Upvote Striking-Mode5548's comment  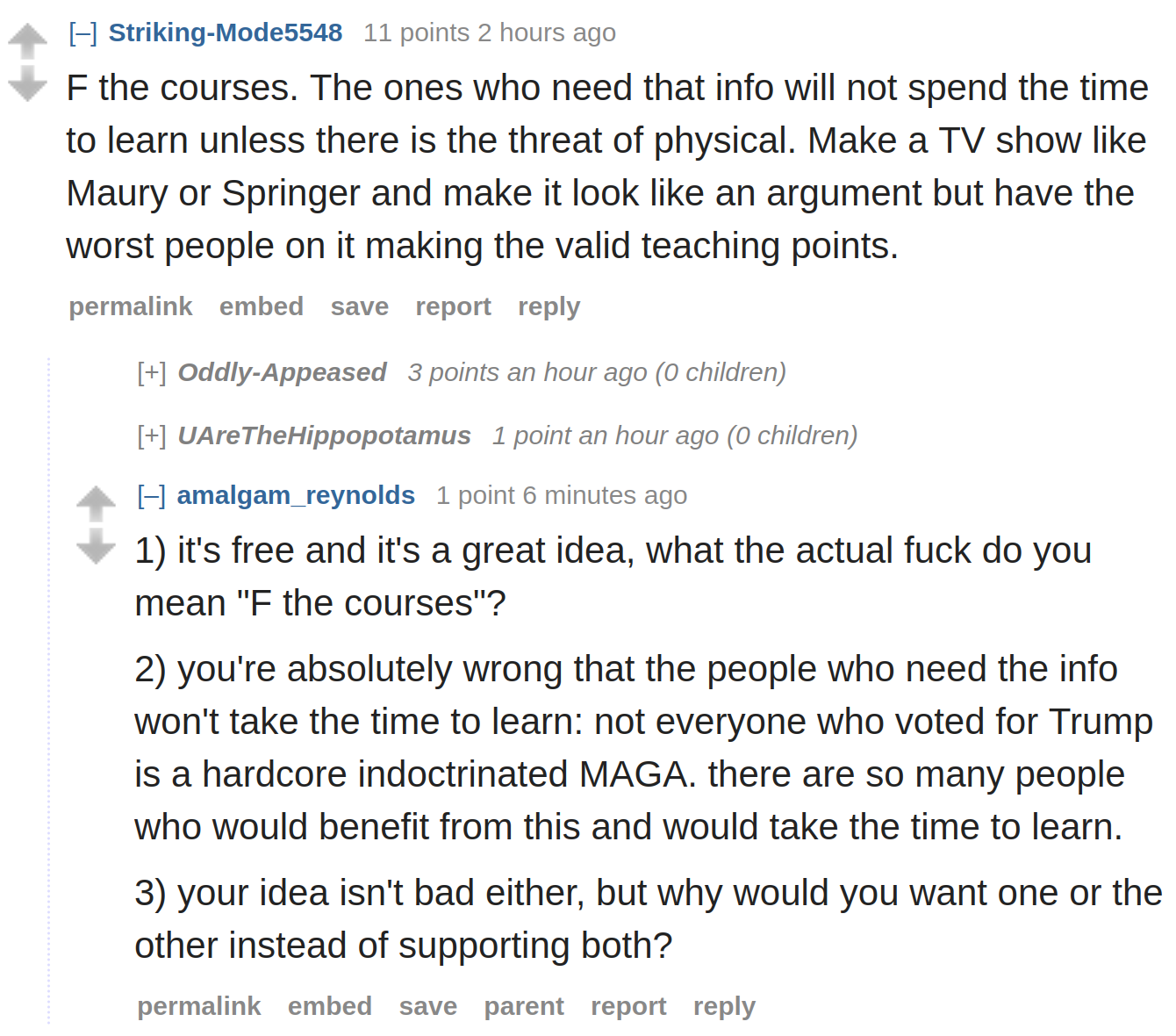[x=27, y=40]
